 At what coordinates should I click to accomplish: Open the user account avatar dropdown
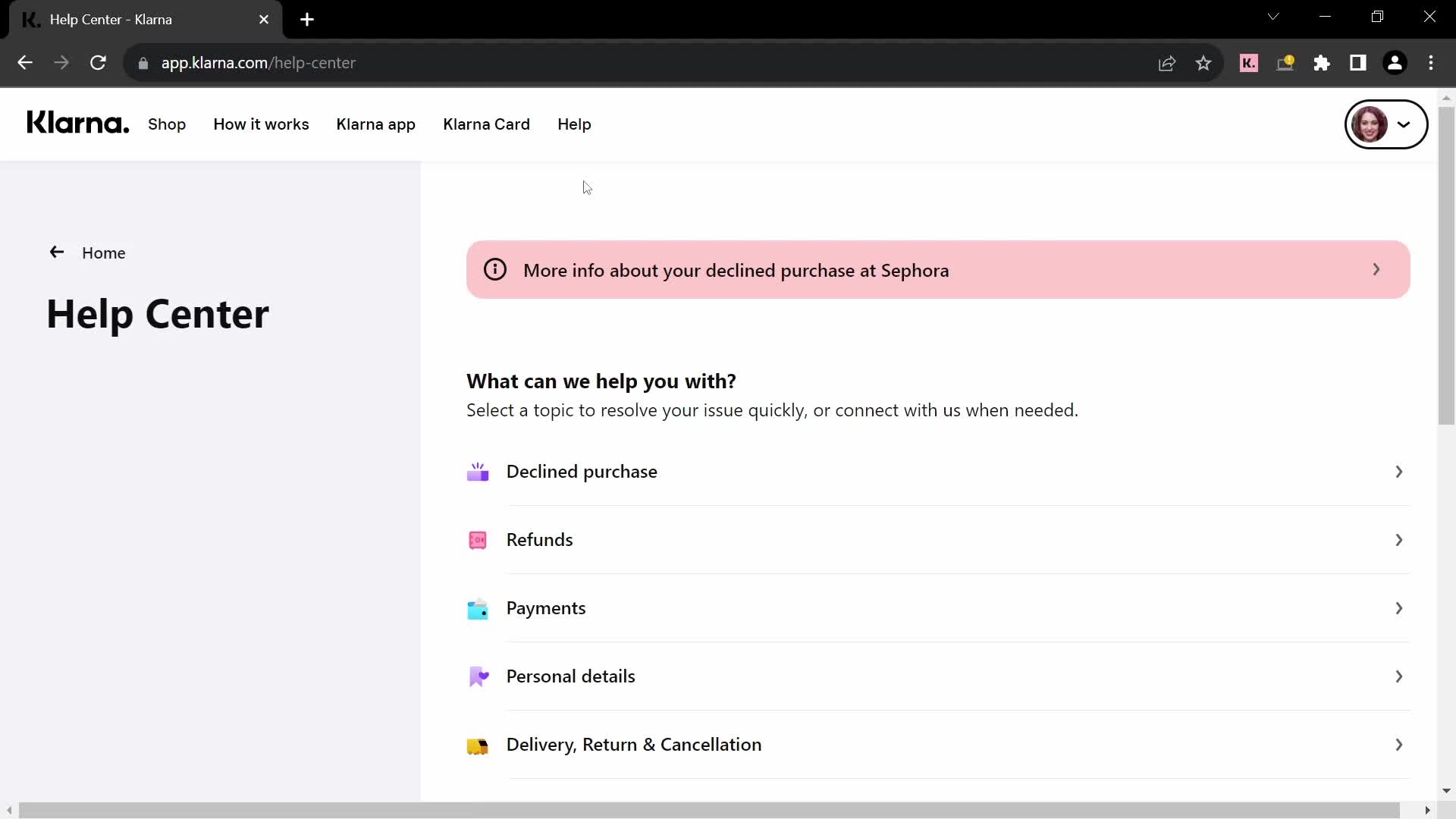[x=1386, y=124]
